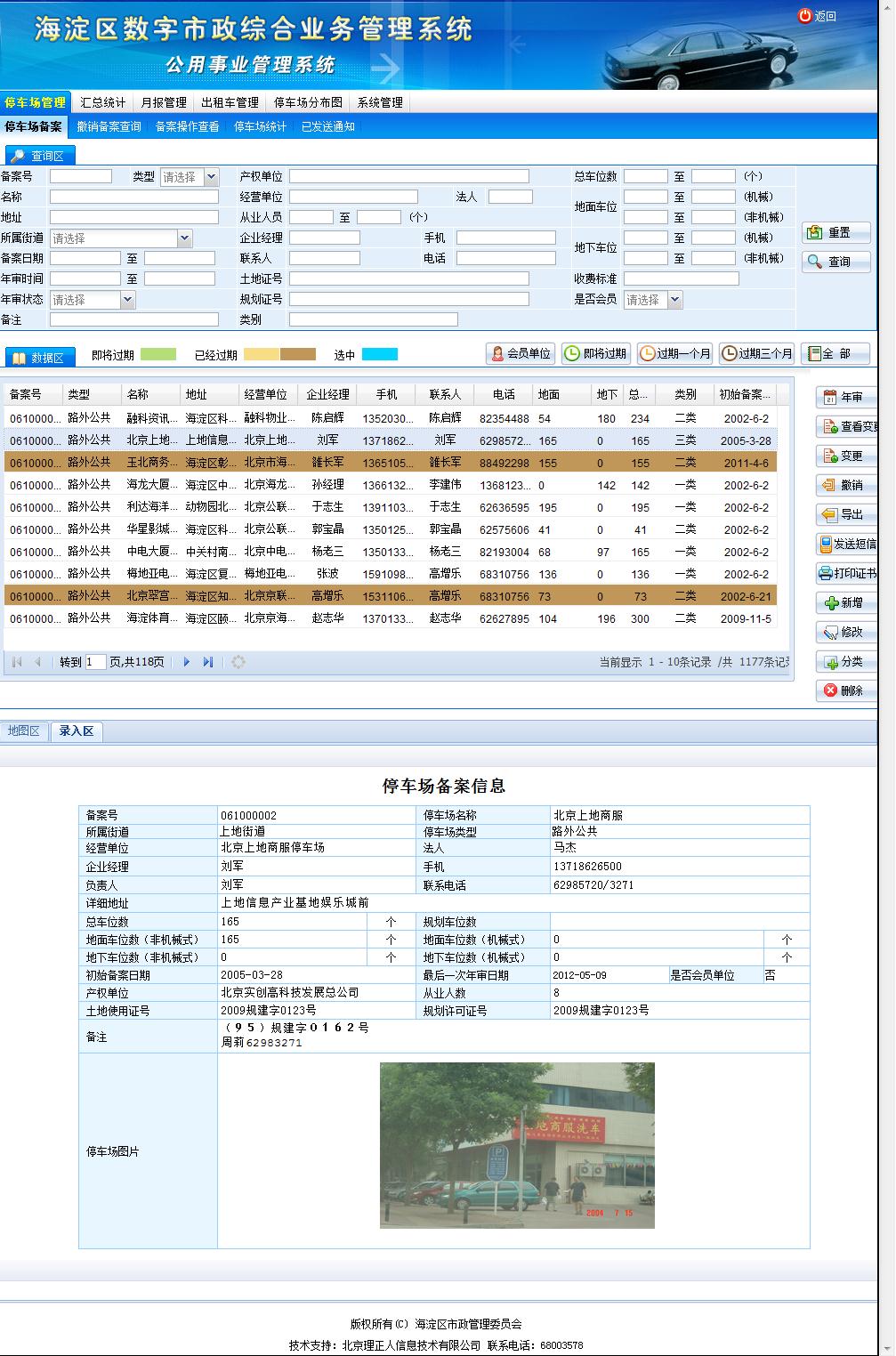896x1356 pixels.
Task: Click the 重置 reset button
Action: (835, 232)
